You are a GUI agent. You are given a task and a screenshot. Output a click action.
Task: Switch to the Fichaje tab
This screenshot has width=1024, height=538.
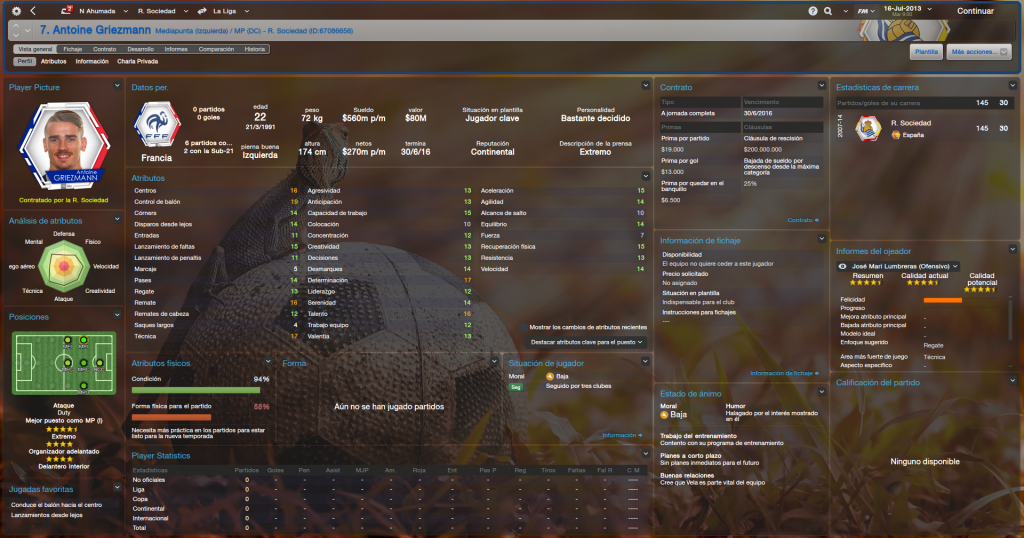point(72,48)
